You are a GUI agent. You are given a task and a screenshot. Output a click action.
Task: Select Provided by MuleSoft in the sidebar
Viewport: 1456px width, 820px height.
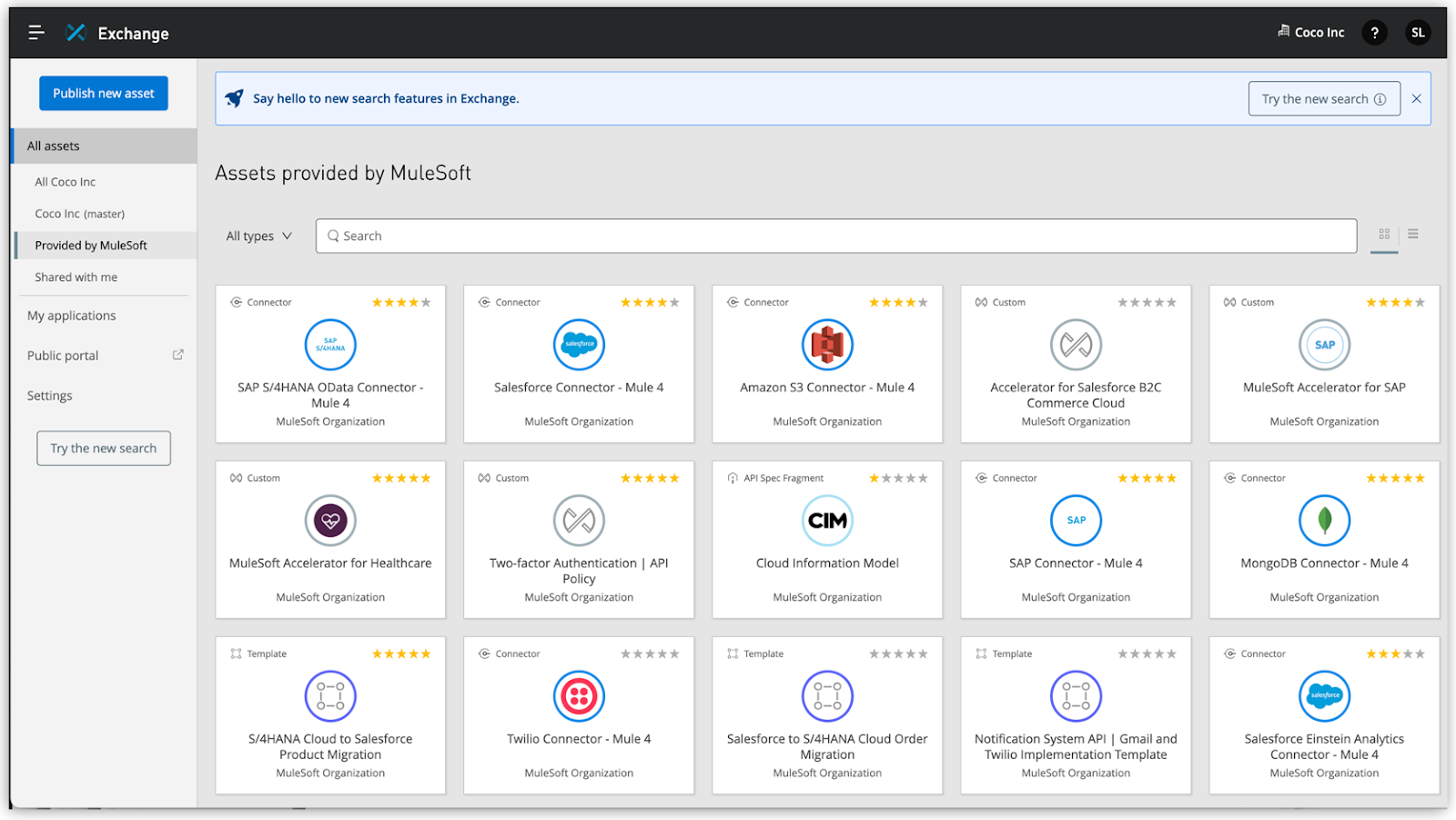105,246
